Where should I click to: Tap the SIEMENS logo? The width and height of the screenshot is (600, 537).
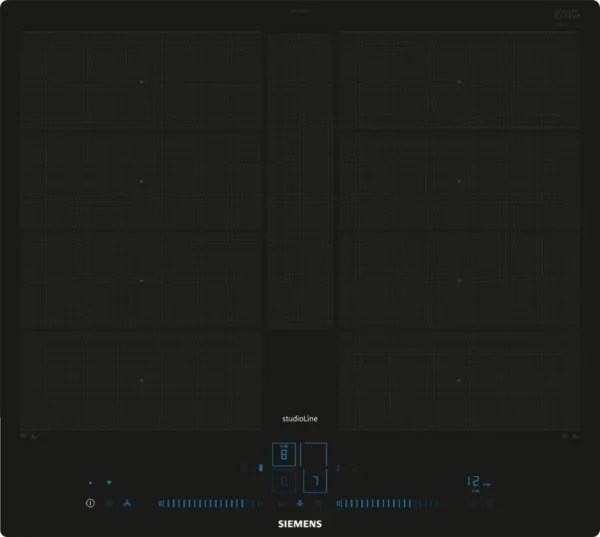300,523
